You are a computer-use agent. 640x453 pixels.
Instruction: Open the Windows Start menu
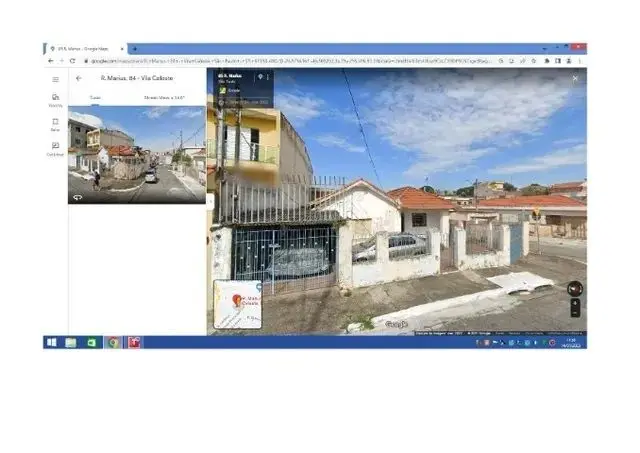click(x=51, y=342)
